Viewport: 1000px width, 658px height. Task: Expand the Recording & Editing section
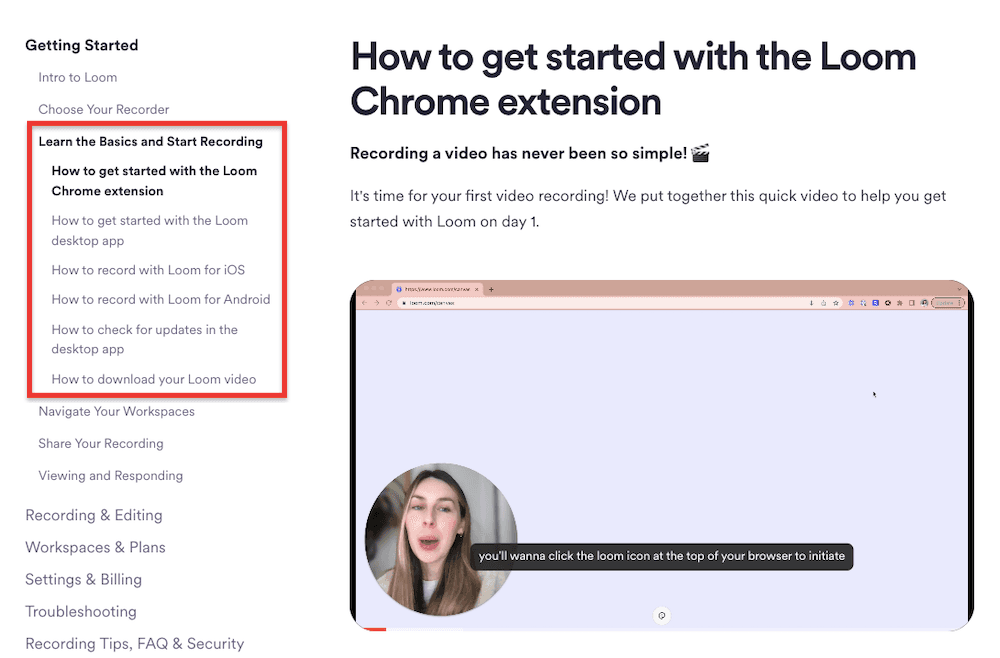point(94,515)
